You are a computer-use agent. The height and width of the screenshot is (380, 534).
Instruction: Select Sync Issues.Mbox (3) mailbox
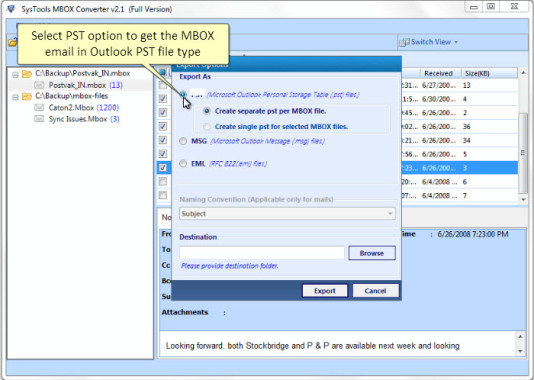tap(84, 119)
